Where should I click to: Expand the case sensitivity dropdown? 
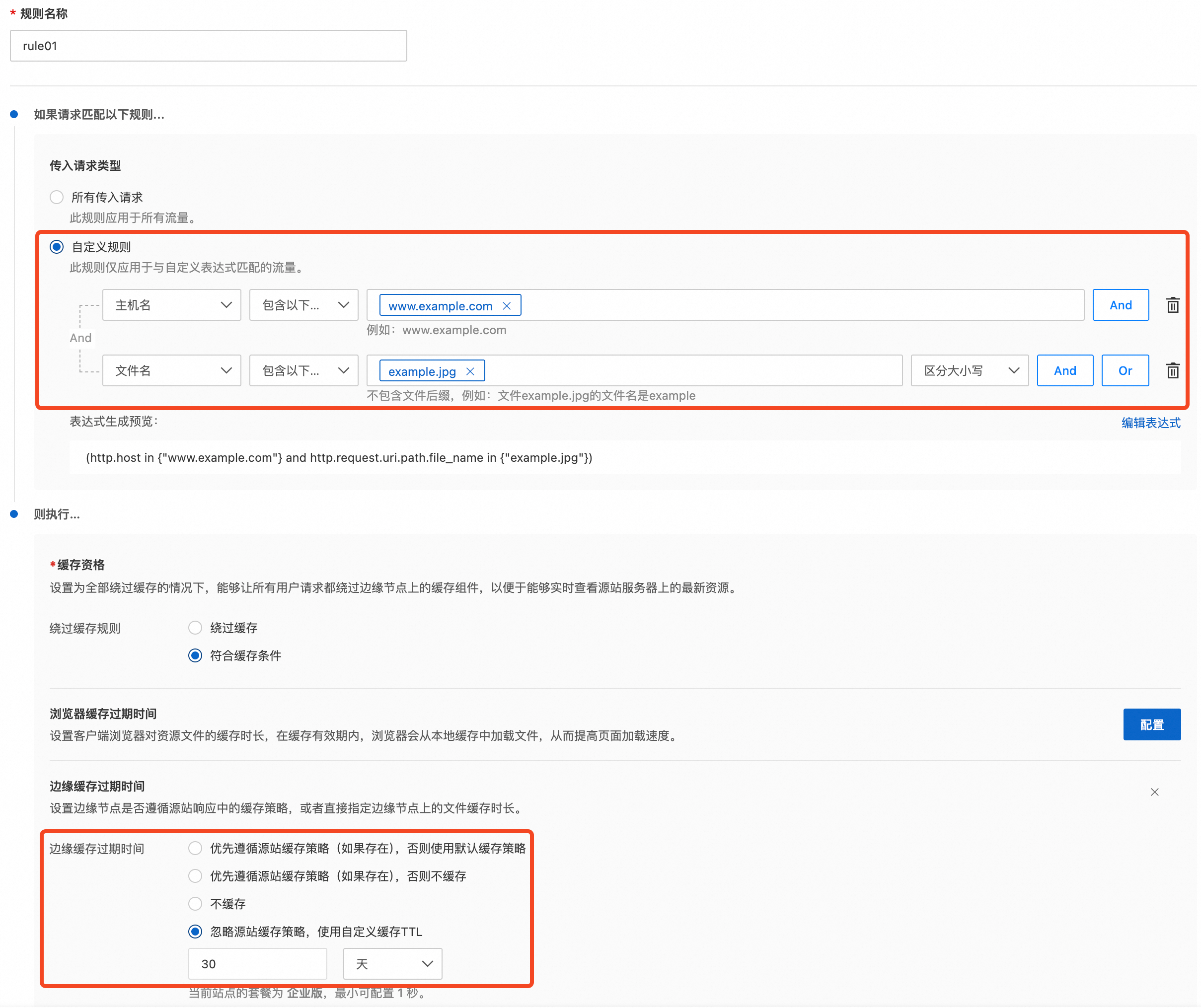tap(970, 370)
